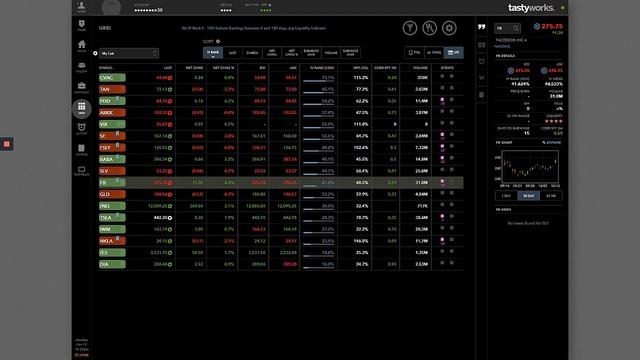This screenshot has width=640, height=360.
Task: Open the Positions briefcase icon
Action: click(82, 87)
